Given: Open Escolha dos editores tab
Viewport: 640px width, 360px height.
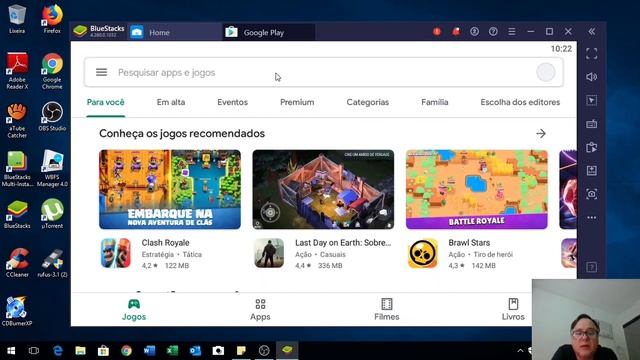Looking at the screenshot, I should coord(520,102).
